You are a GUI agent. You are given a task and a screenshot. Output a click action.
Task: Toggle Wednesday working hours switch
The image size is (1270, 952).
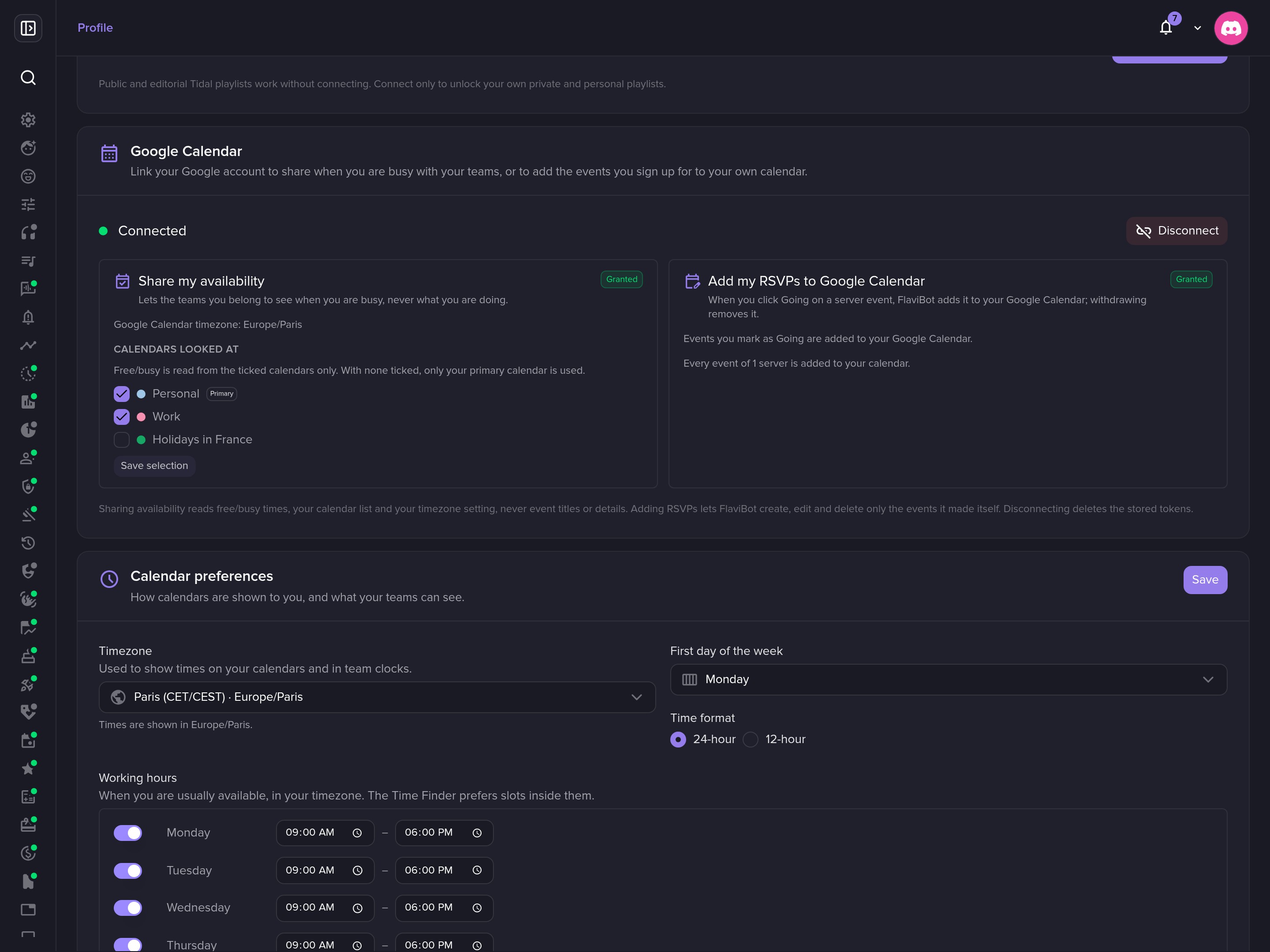tap(127, 908)
